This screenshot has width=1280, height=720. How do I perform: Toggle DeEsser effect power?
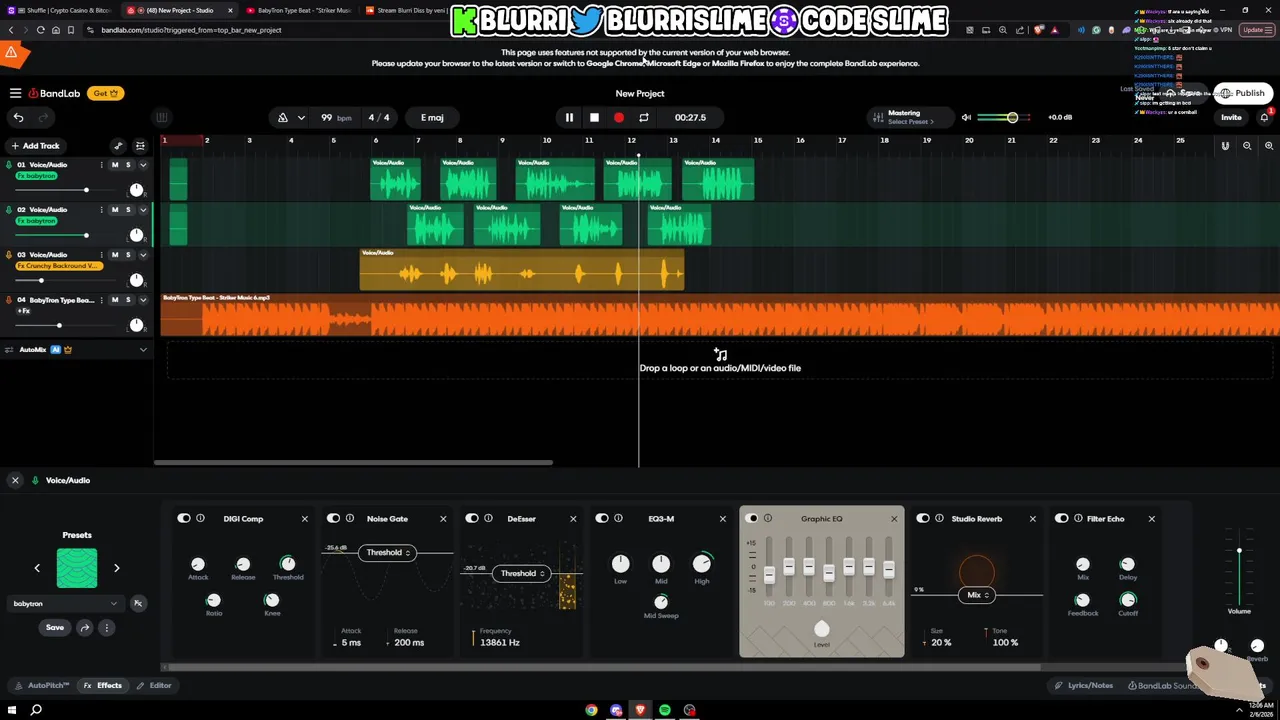472,518
